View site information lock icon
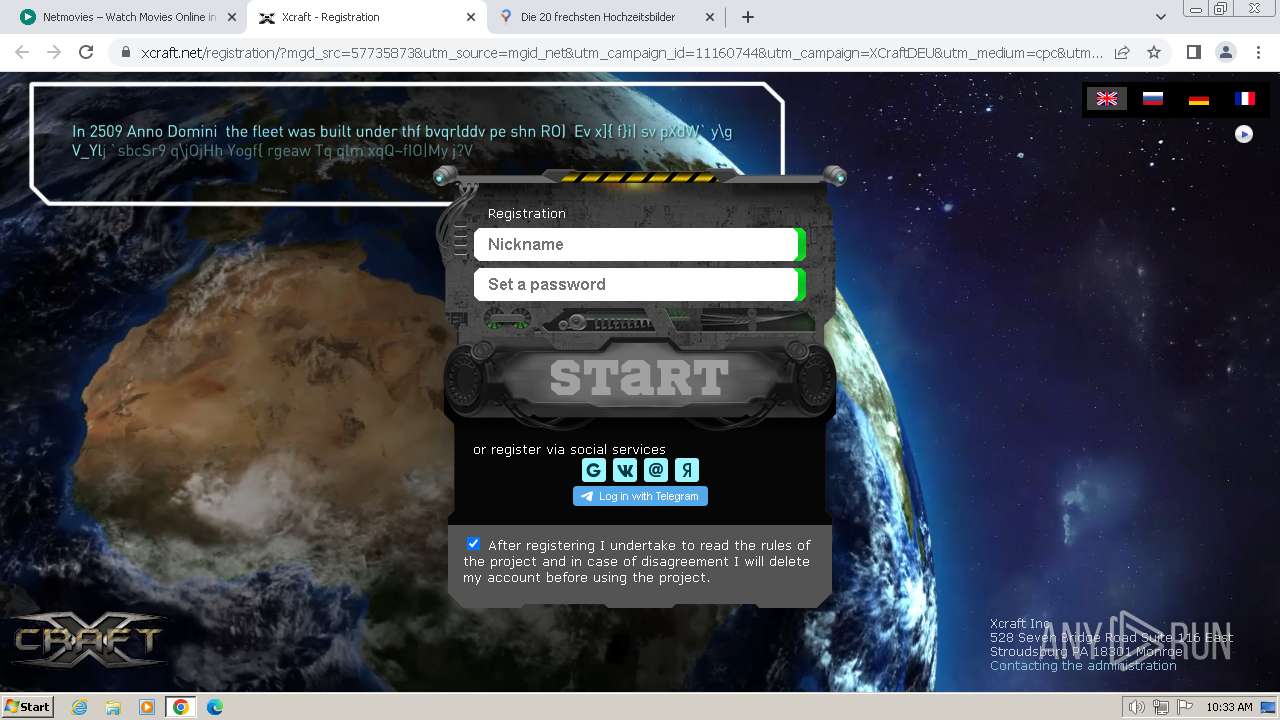This screenshot has width=1280, height=720. [x=125, y=52]
